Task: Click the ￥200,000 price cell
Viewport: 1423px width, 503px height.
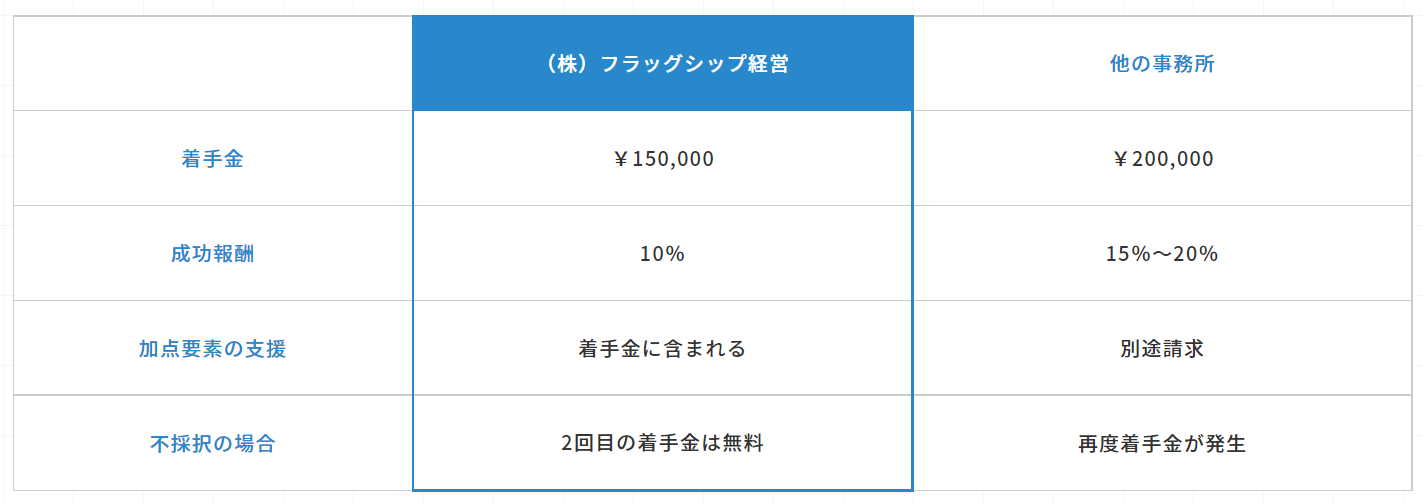Action: coord(1162,159)
